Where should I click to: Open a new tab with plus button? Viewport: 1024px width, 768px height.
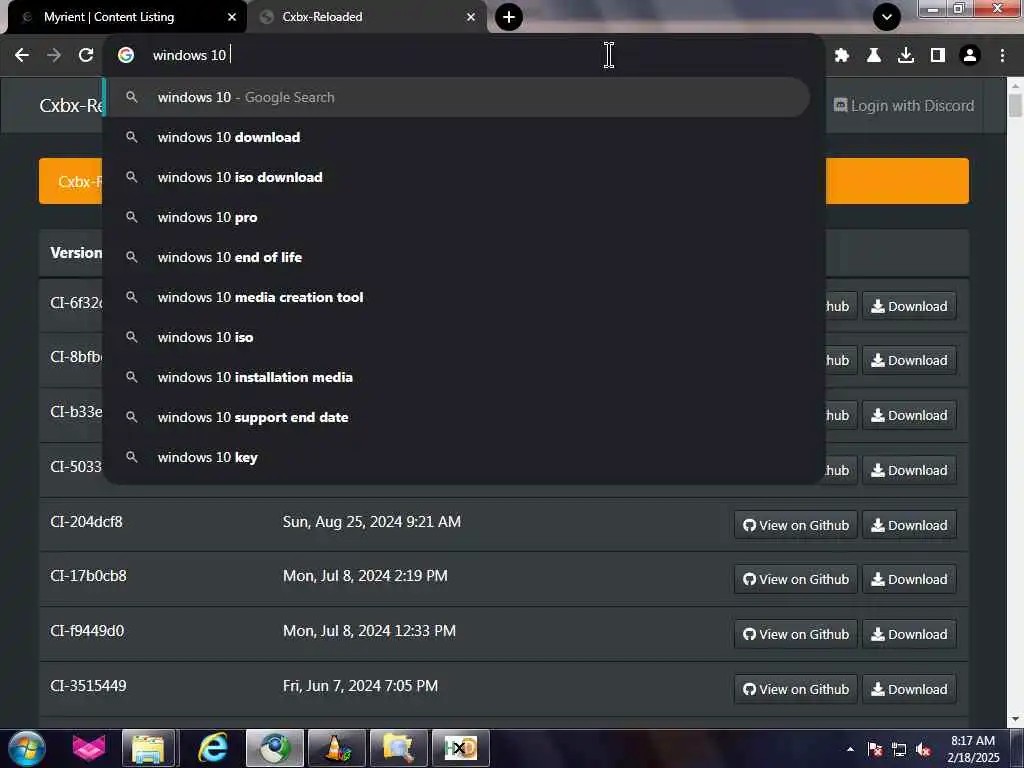(509, 17)
